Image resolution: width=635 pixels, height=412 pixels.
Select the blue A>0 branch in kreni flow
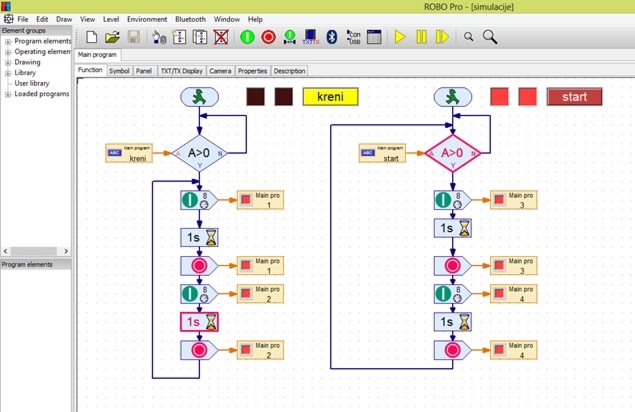pos(199,153)
